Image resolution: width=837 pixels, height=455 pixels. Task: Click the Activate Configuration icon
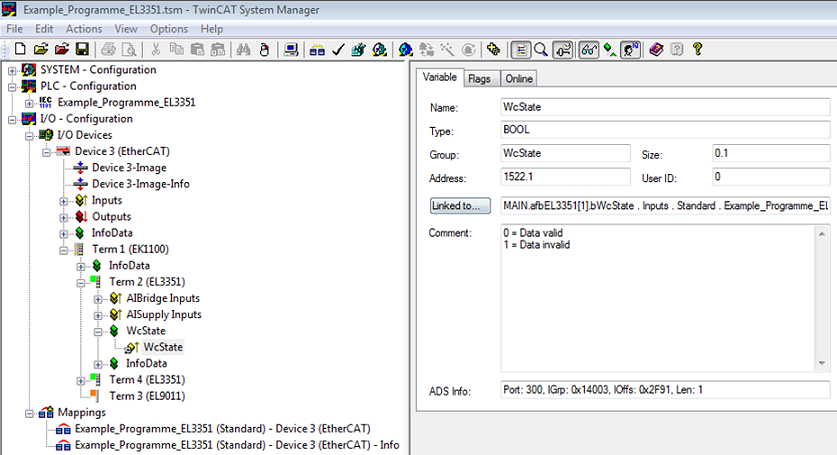(x=359, y=50)
